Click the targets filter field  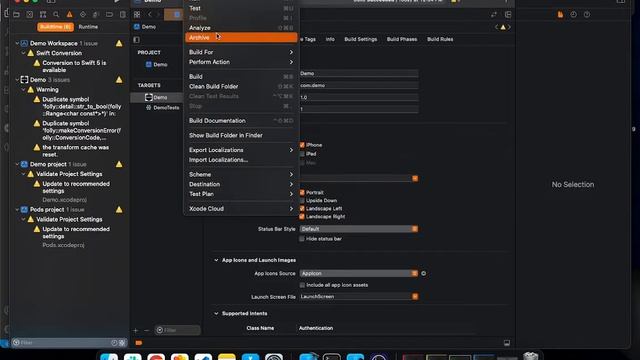(178, 330)
